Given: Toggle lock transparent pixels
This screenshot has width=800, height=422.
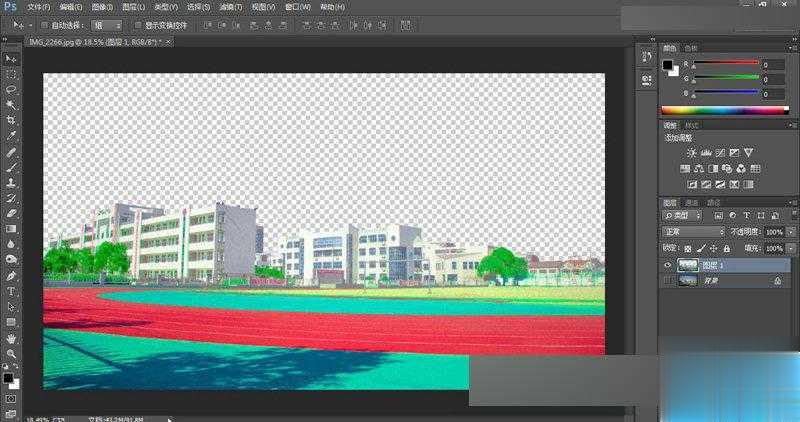Looking at the screenshot, I should click(688, 249).
